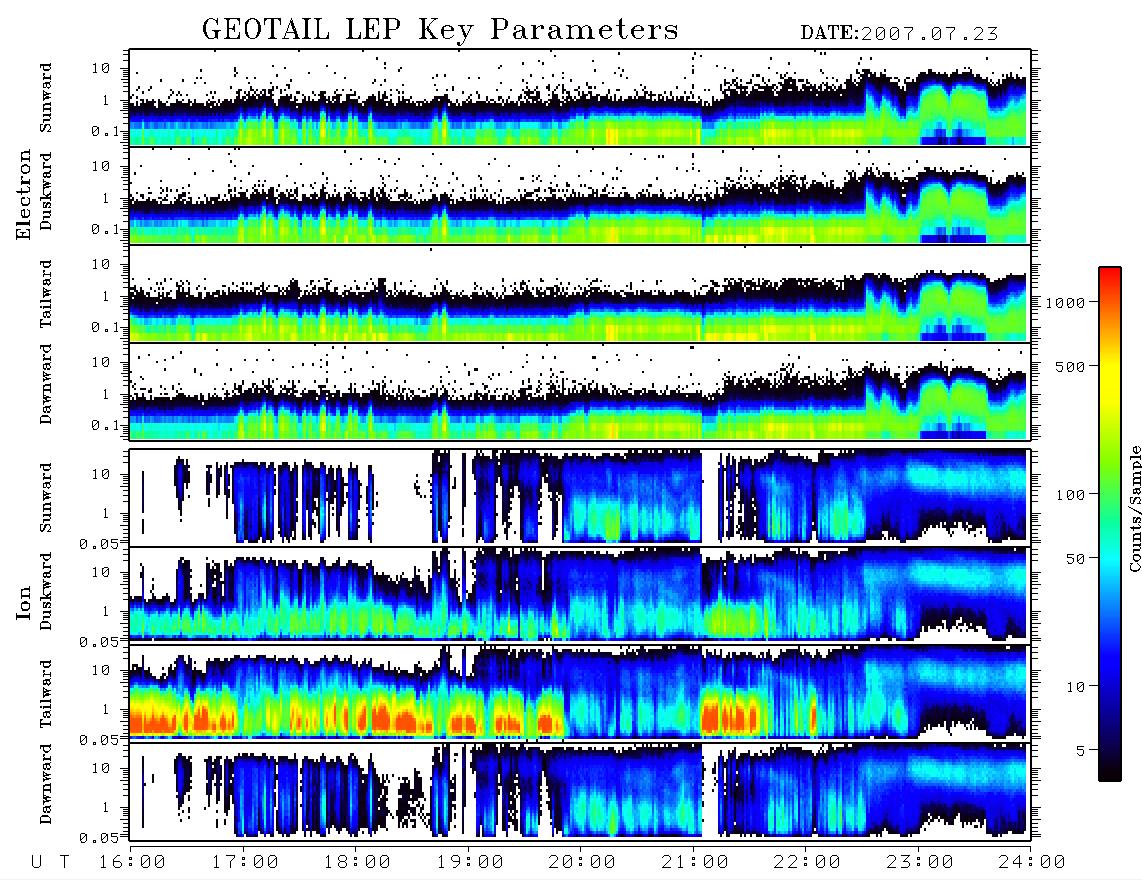Click the Electron Dawnward spectrogram panel

(580, 392)
